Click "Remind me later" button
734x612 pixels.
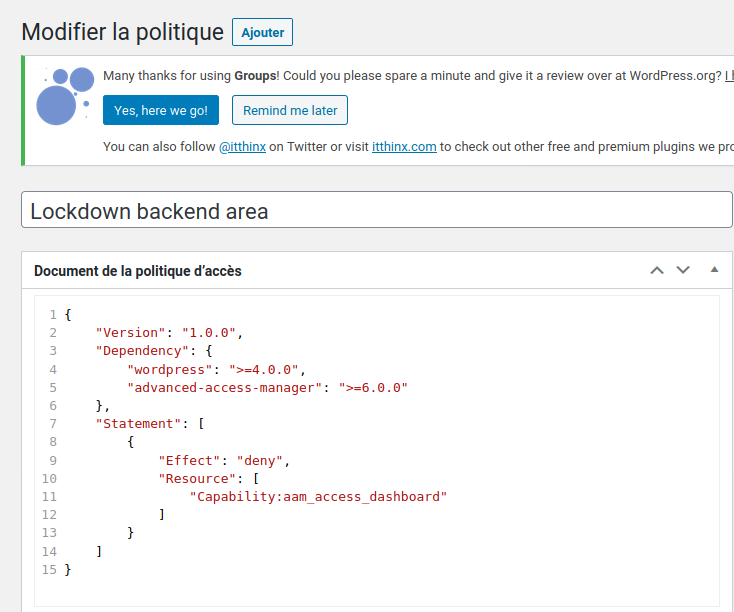pyautogui.click(x=290, y=110)
